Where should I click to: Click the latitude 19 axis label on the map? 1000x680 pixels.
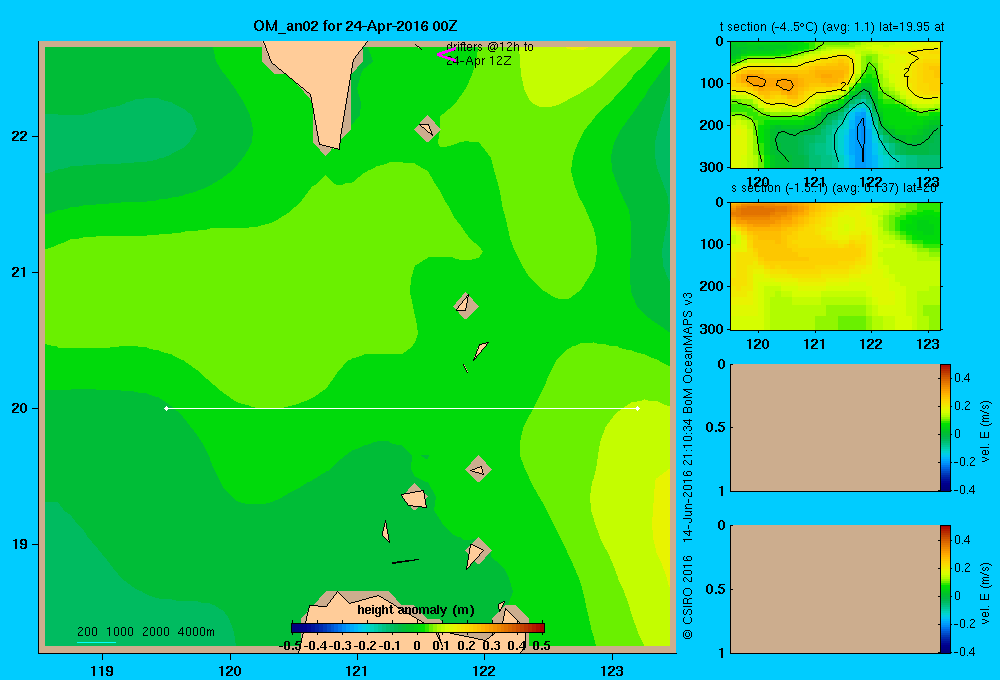[19, 544]
